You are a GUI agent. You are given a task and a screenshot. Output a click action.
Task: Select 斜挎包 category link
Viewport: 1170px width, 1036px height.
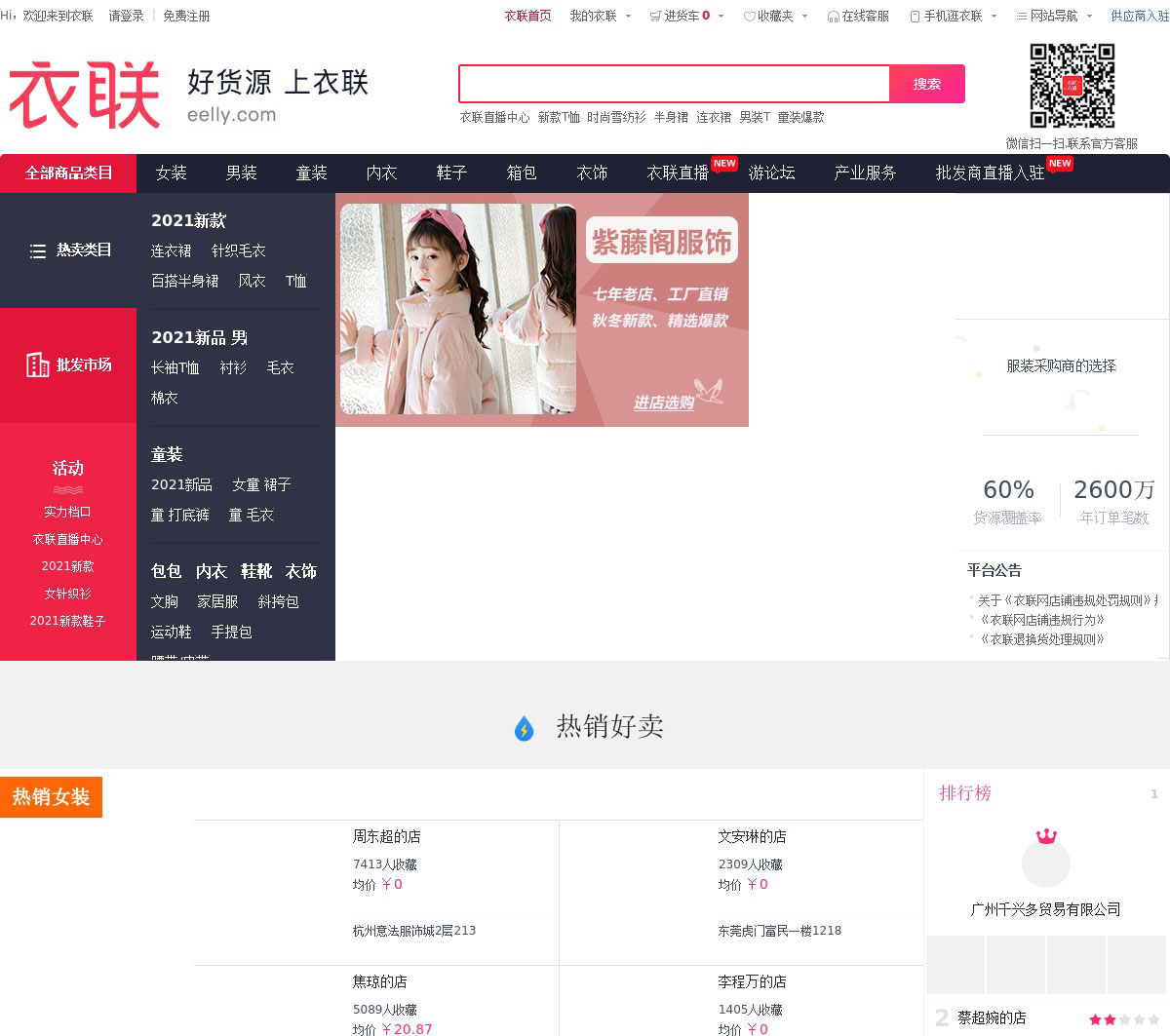click(278, 602)
